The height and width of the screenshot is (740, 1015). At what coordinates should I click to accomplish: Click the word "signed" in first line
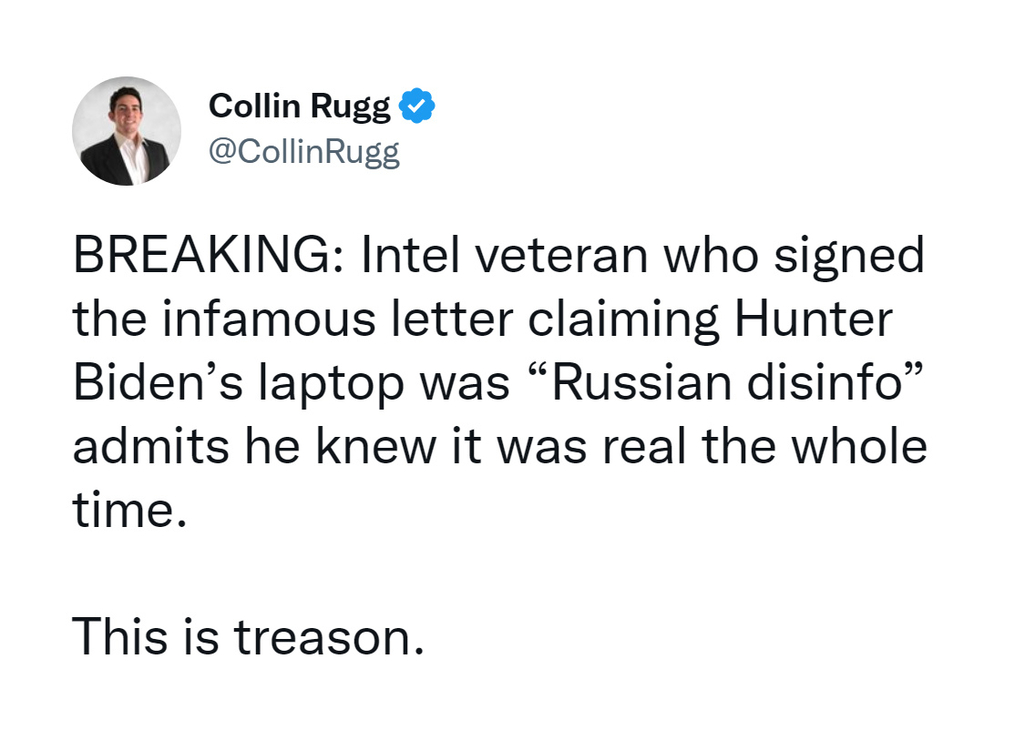coord(849,256)
